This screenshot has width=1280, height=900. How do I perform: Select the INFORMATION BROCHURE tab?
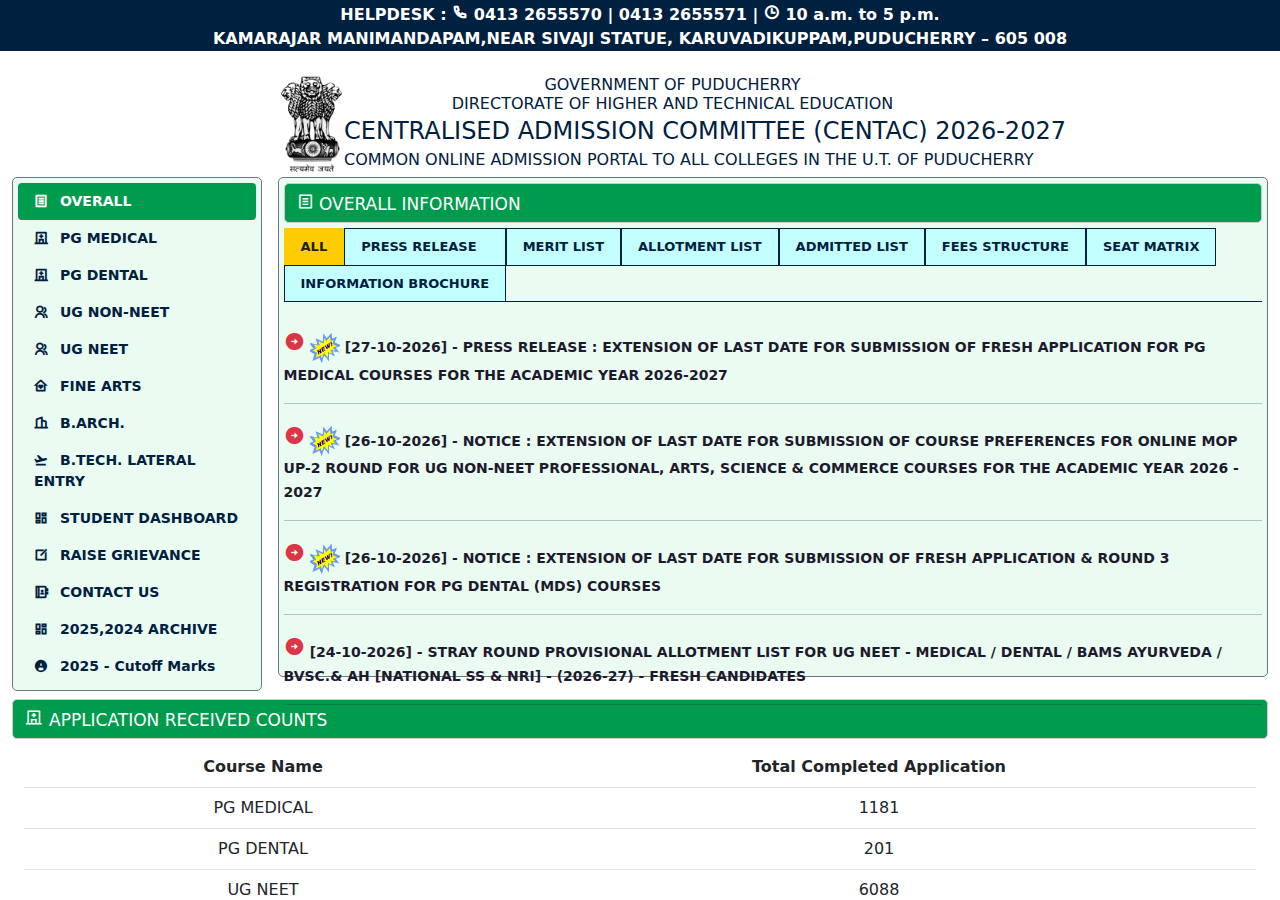pos(395,284)
